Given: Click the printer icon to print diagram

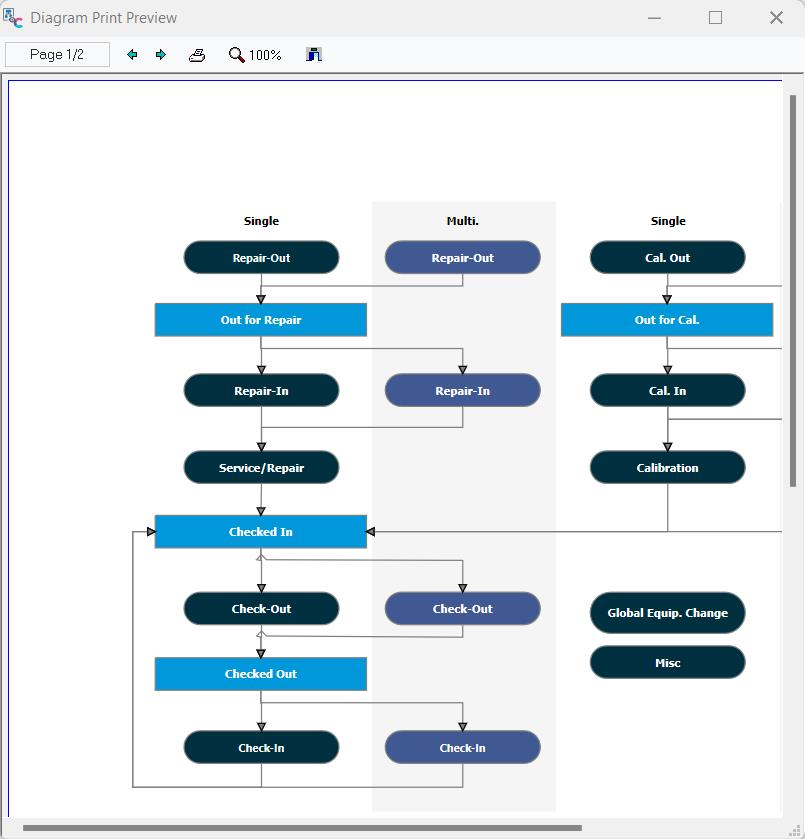Looking at the screenshot, I should (197, 55).
